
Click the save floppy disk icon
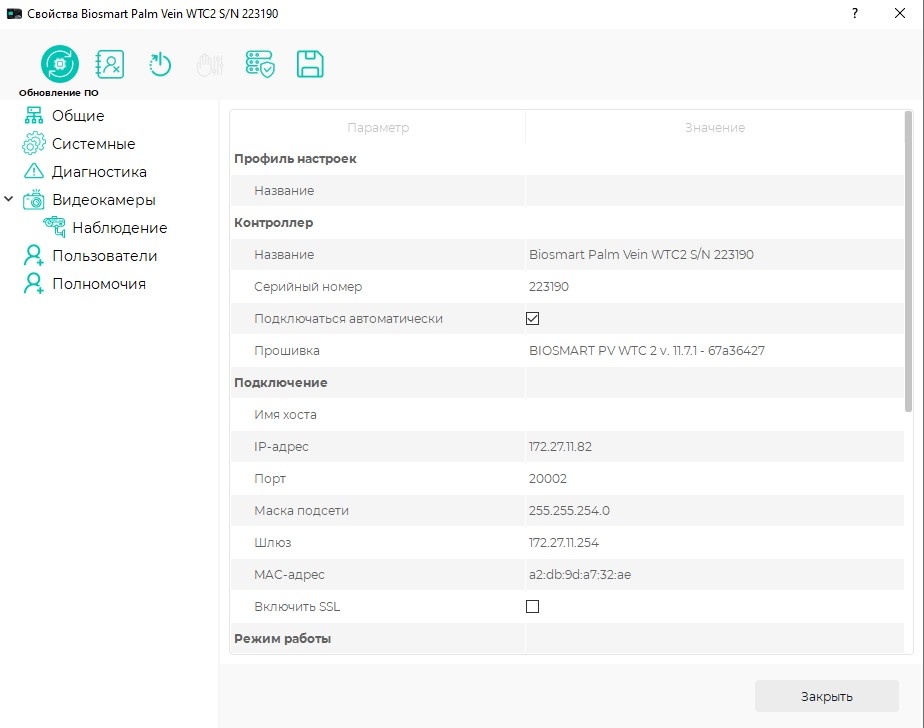pyautogui.click(x=310, y=64)
